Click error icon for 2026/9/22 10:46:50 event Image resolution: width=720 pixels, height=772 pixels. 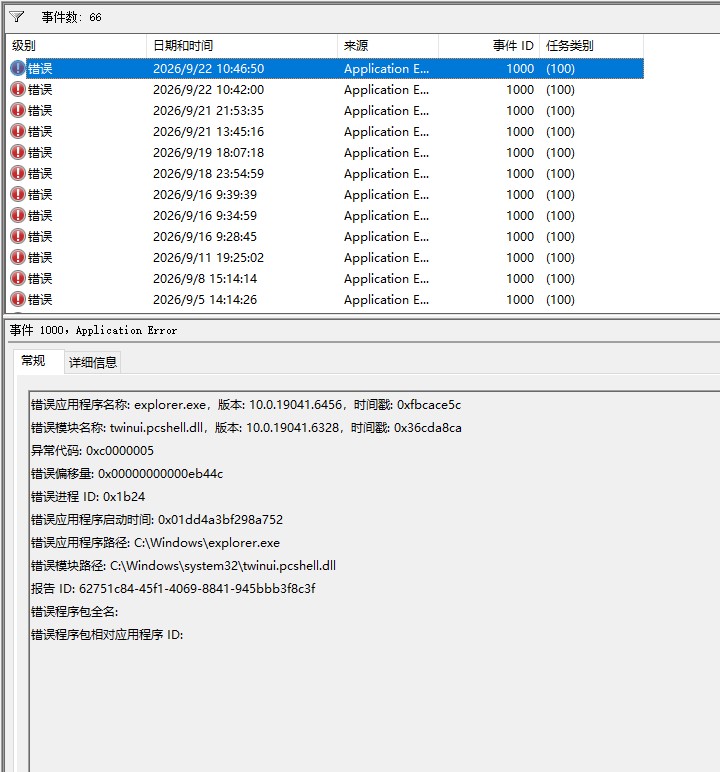18,68
